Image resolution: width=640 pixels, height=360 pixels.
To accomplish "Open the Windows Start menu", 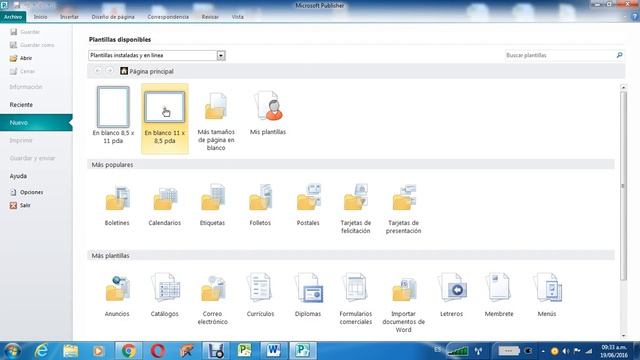I will point(11,351).
